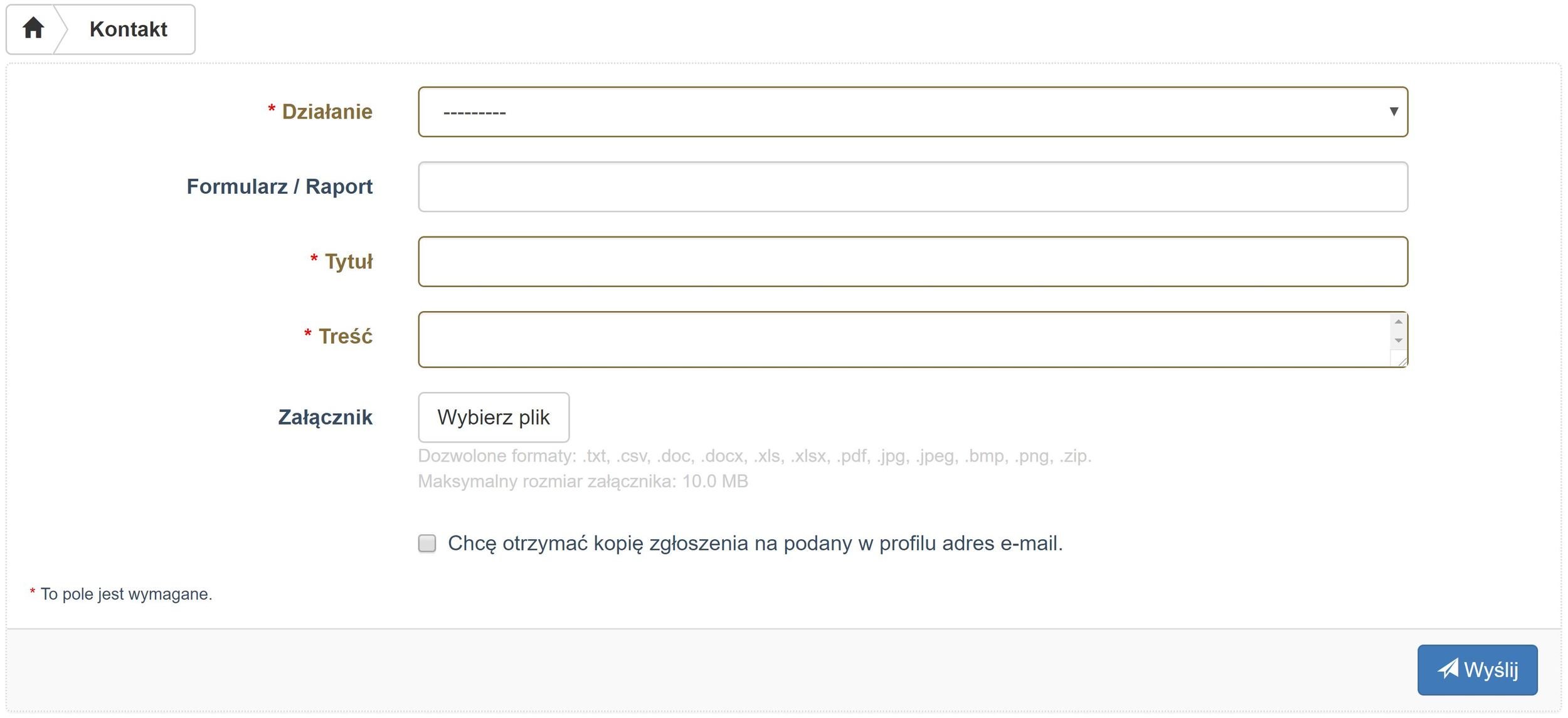Click the home icon in the breadcrumb
Viewport: 1568px width, 718px height.
(x=33, y=28)
